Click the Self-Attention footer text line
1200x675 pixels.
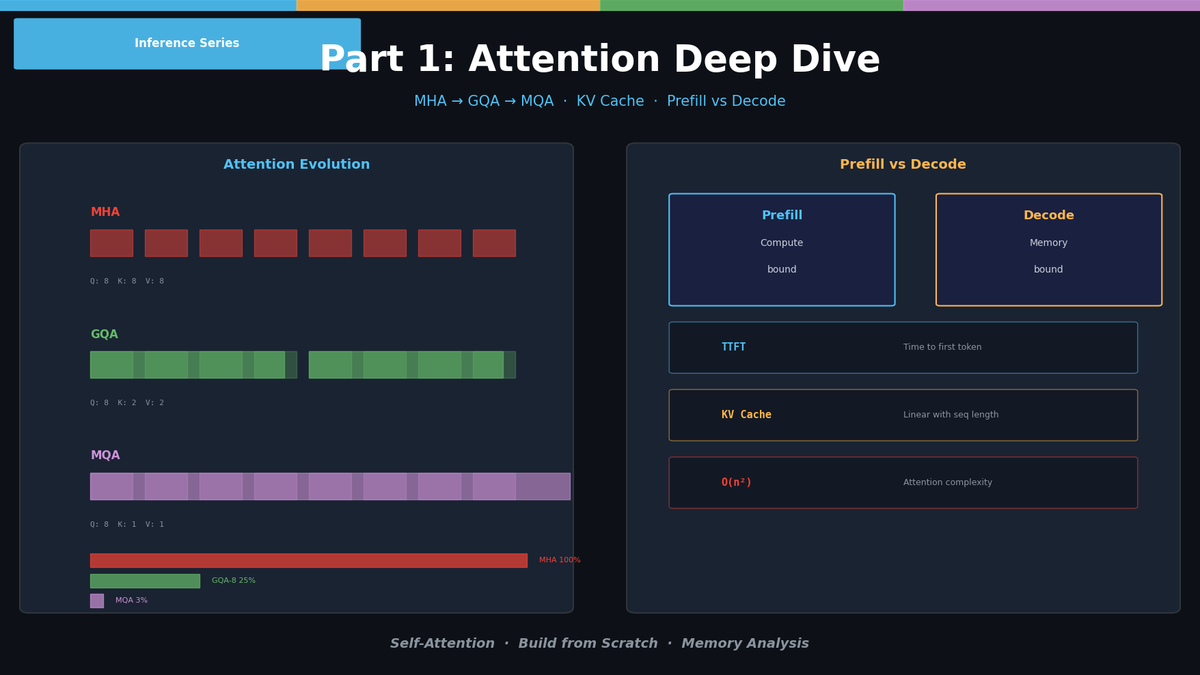600,644
